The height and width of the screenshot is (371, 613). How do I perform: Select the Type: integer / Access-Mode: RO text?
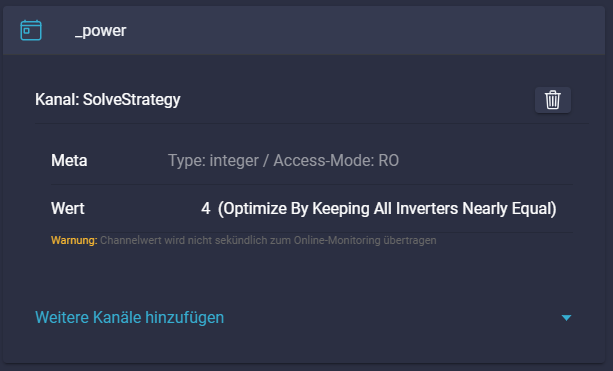[283, 160]
